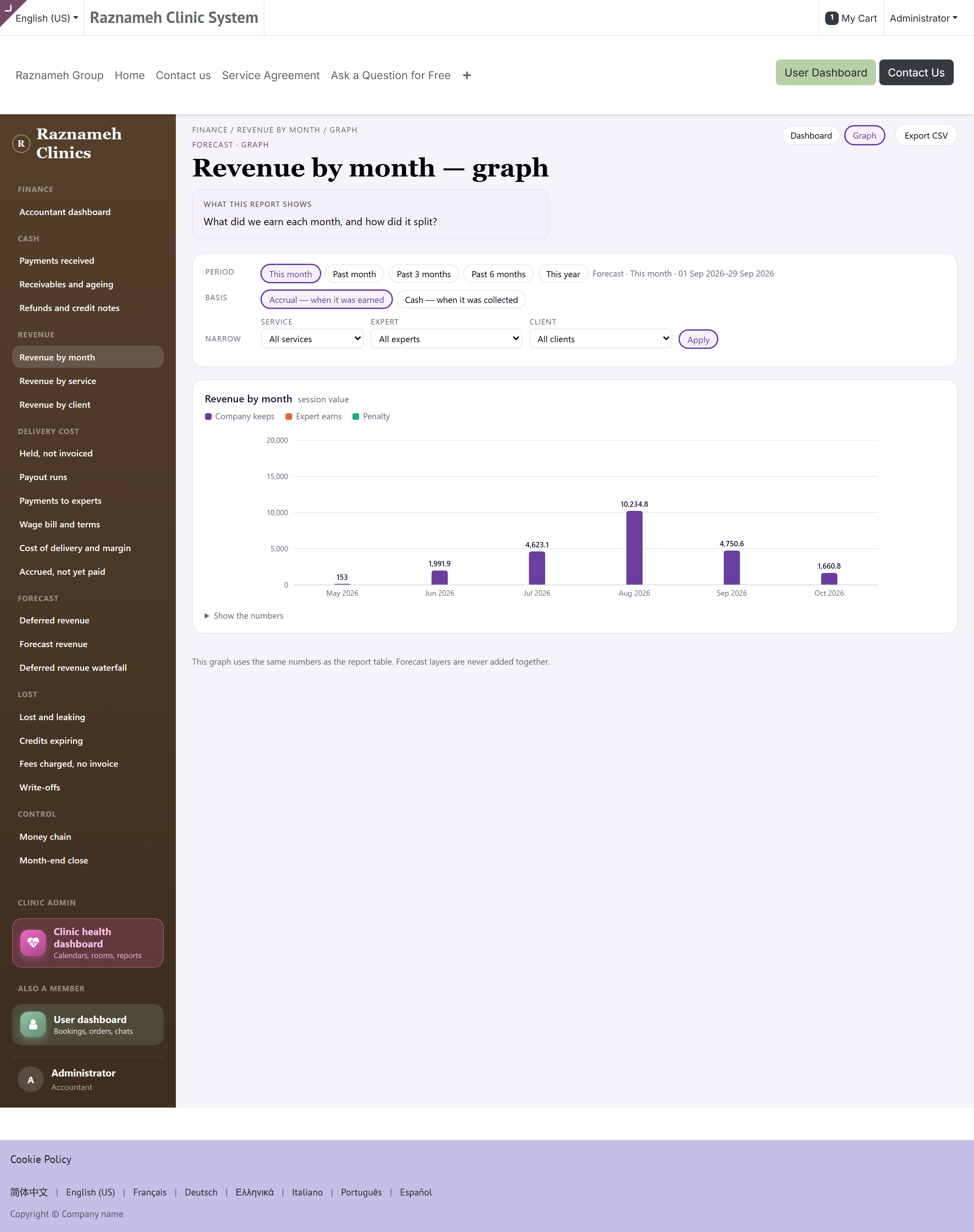Switch language to Français in footer
The image size is (974, 1232).
tap(150, 1192)
